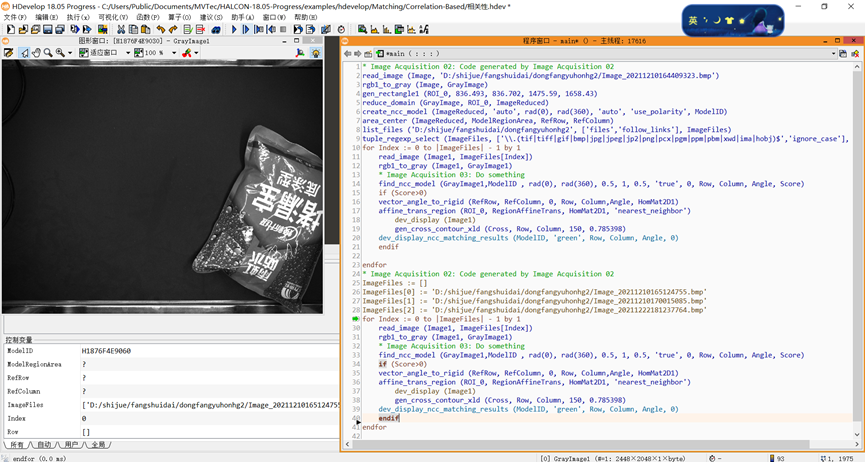Activate selected program lines icon

188,29
